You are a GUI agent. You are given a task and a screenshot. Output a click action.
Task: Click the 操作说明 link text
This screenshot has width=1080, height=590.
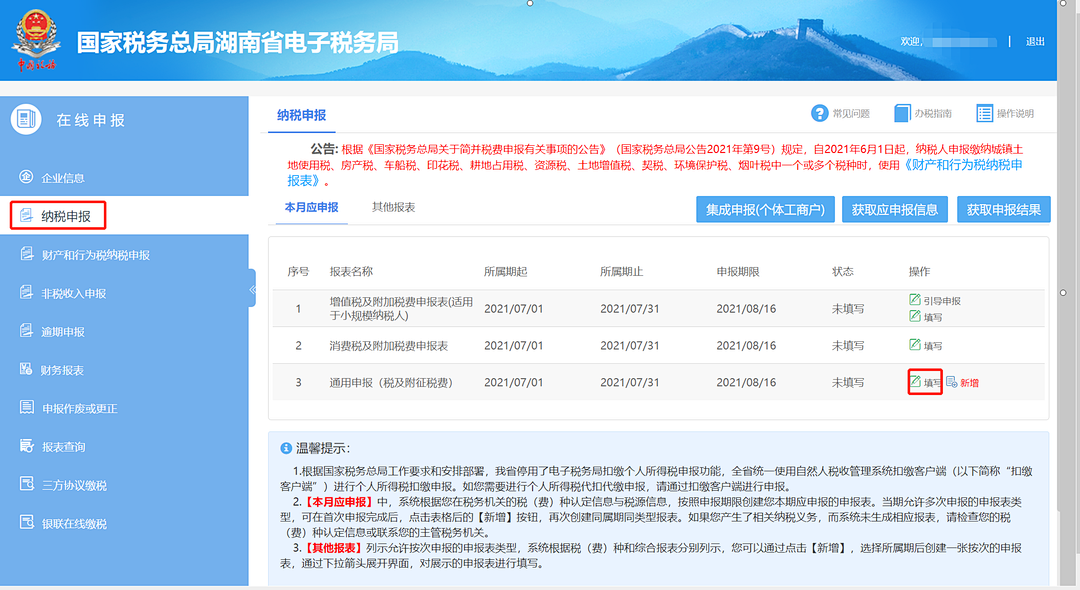[x=1015, y=114]
